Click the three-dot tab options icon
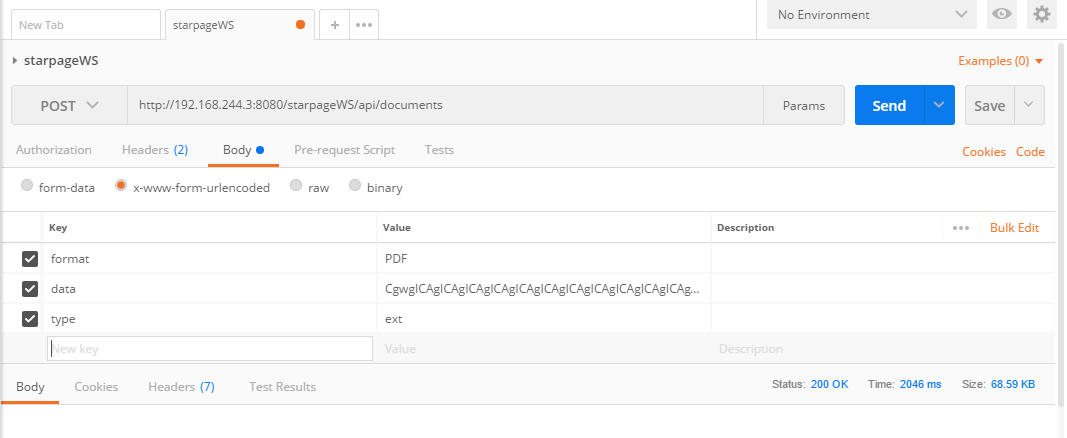Viewport: 1067px width, 438px height. pos(364,25)
